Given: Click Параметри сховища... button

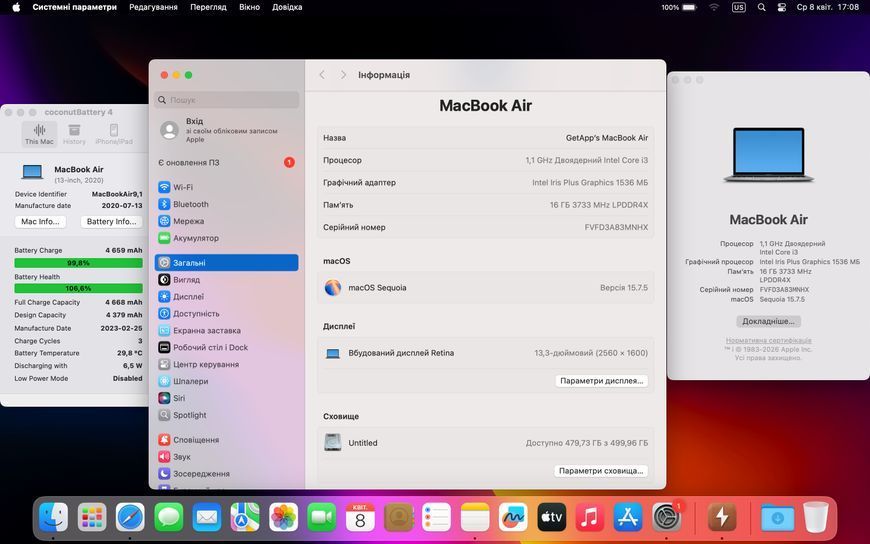Looking at the screenshot, I should tap(601, 471).
